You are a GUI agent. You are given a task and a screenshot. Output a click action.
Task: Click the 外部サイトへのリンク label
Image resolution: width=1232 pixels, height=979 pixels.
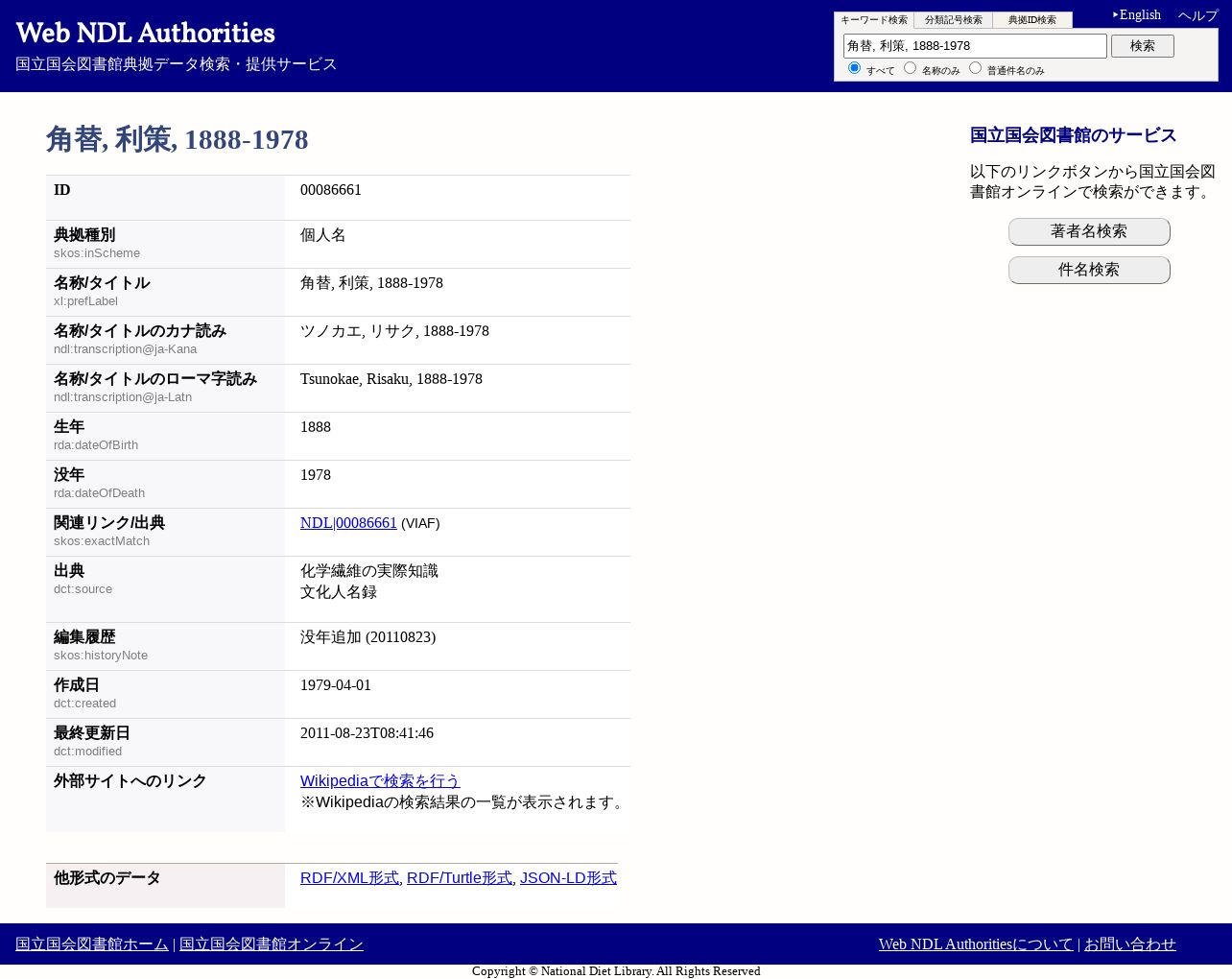point(130,781)
